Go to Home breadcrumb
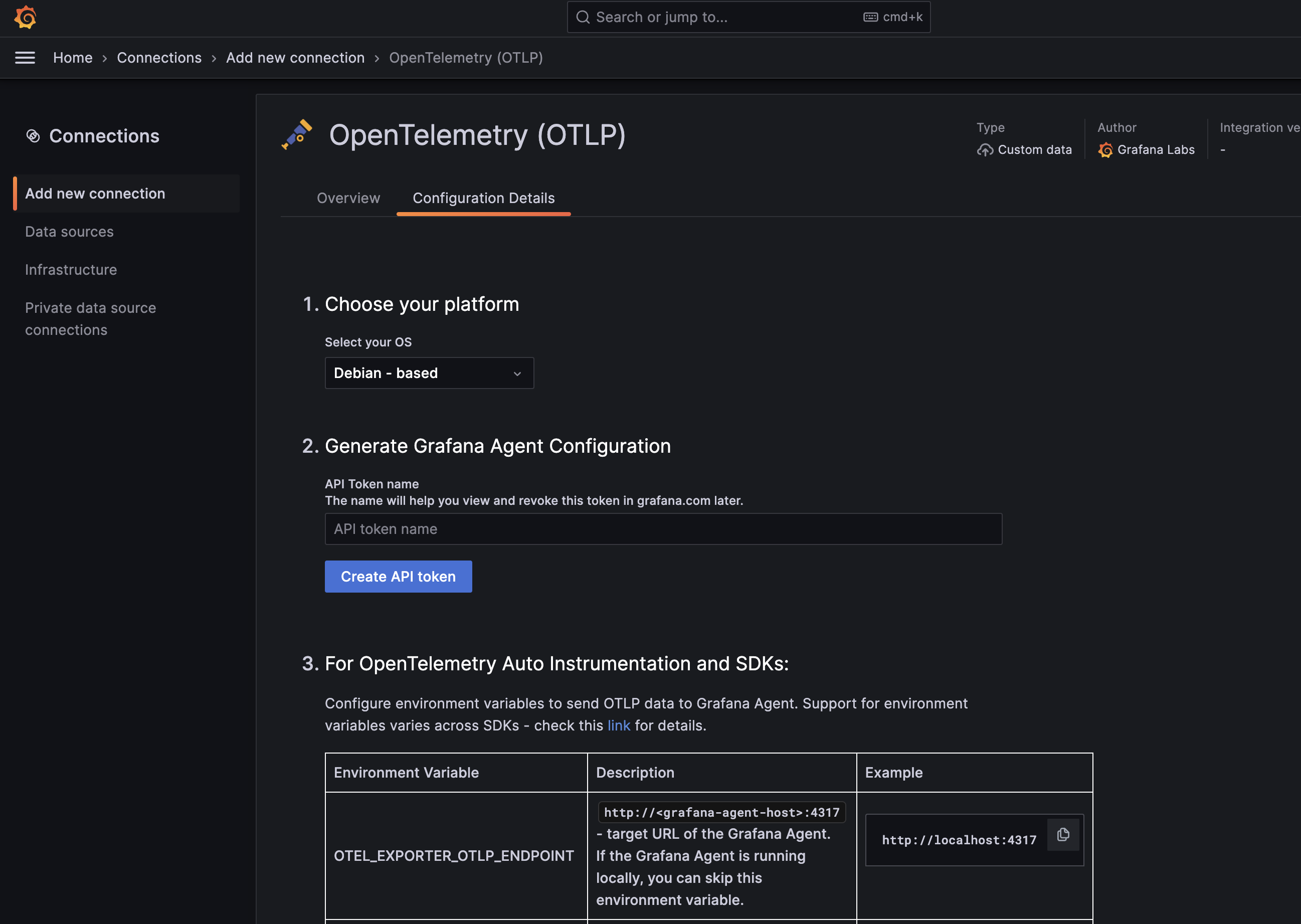1301x924 pixels. pos(73,58)
